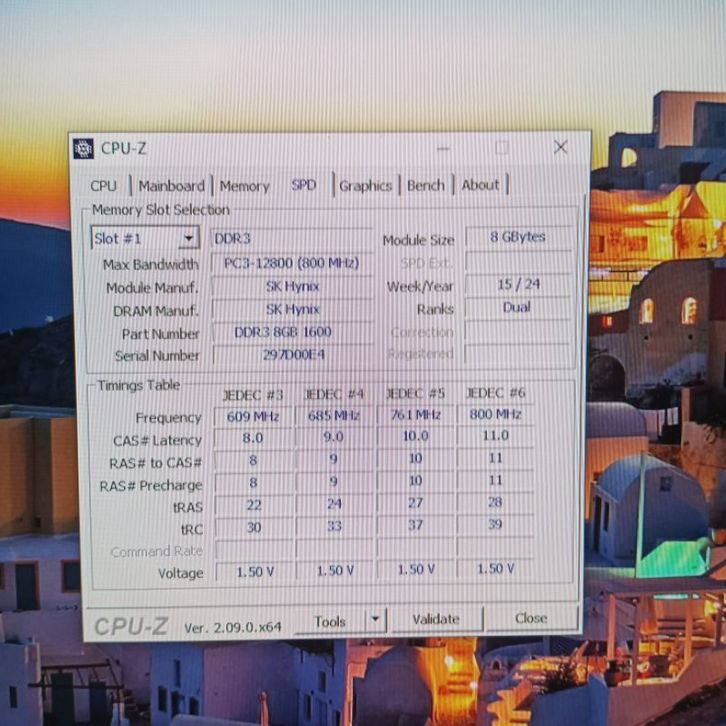Screen dimensions: 726x726
Task: Go to the About tab
Action: pyautogui.click(x=480, y=185)
